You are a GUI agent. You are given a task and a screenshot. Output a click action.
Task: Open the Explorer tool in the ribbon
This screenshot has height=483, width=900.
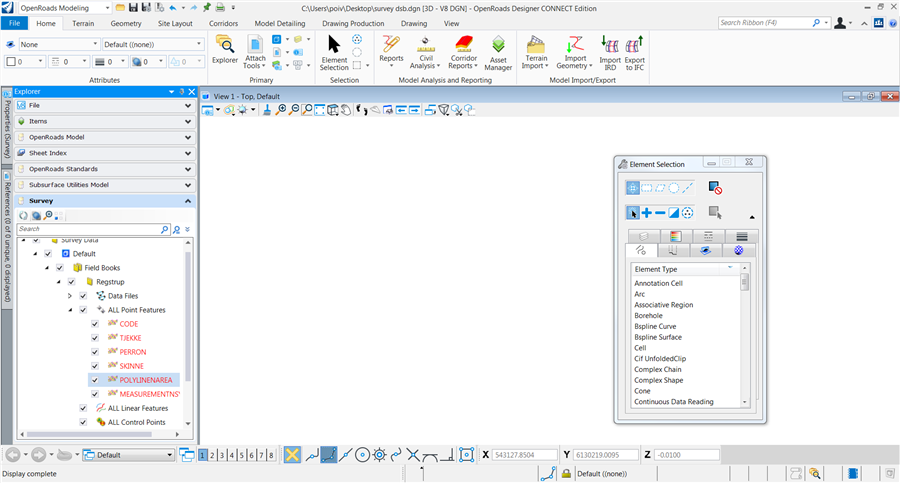225,48
